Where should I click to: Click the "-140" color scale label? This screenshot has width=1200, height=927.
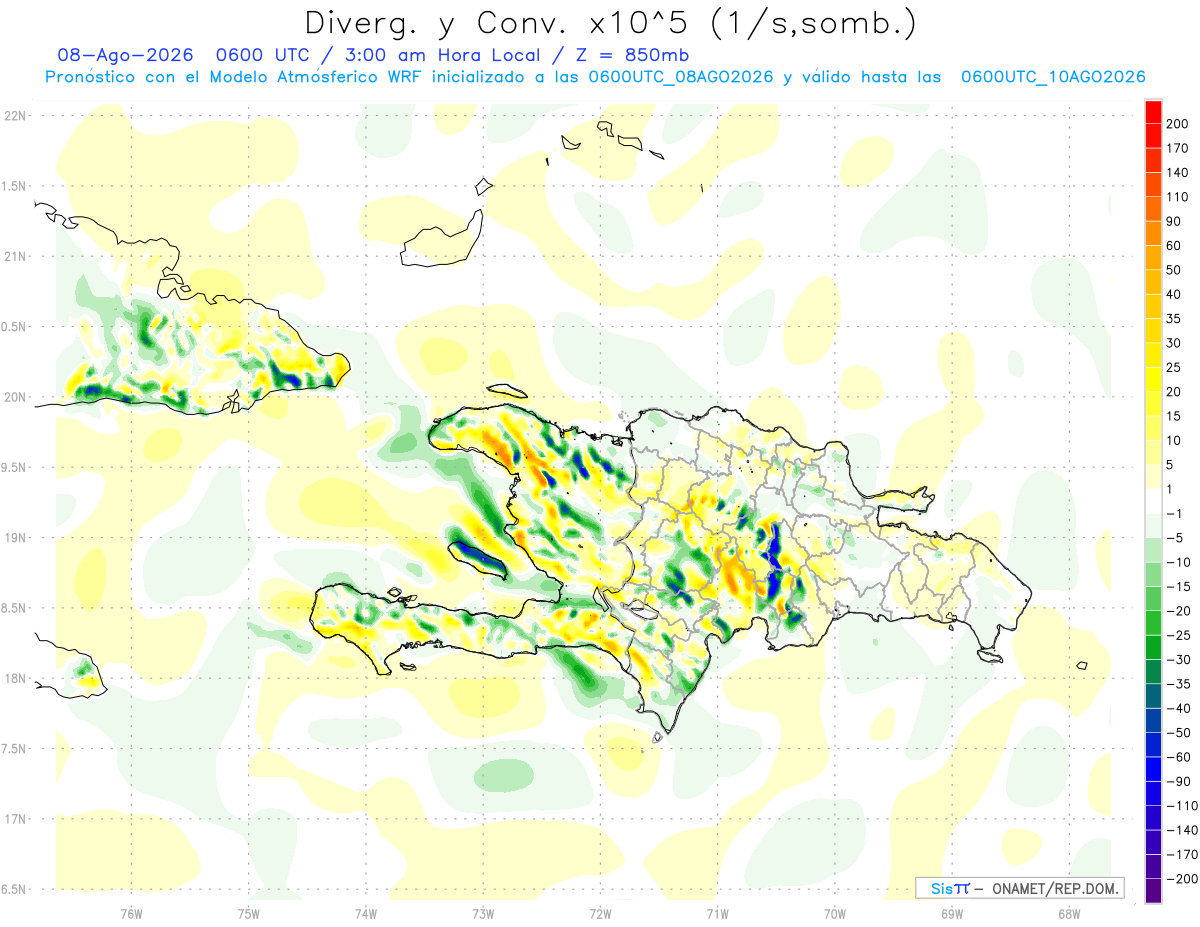1180,830
